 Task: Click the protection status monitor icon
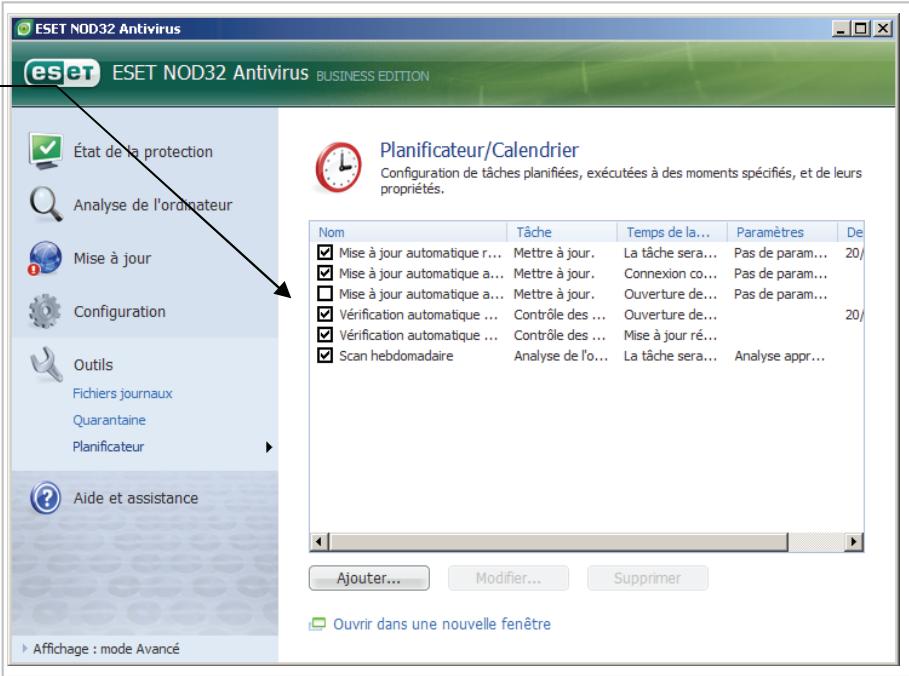tap(46, 151)
